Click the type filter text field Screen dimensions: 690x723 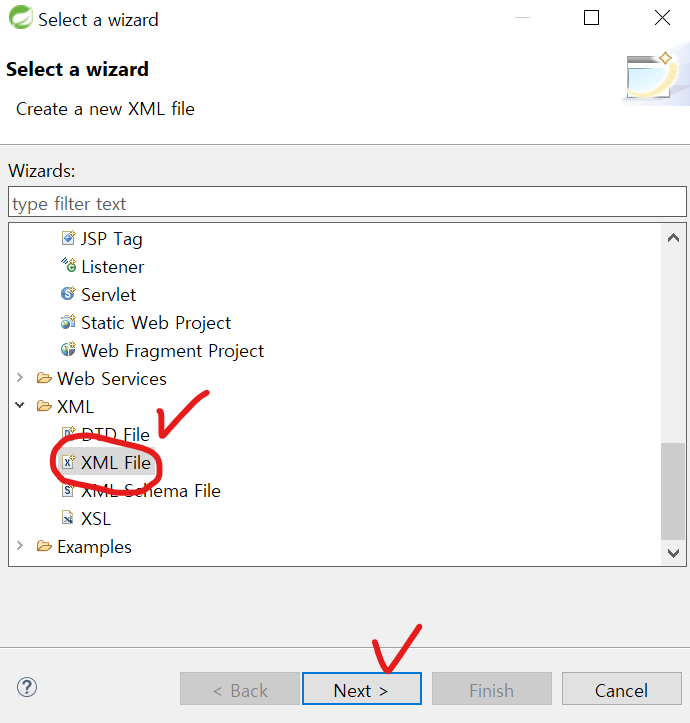click(347, 202)
